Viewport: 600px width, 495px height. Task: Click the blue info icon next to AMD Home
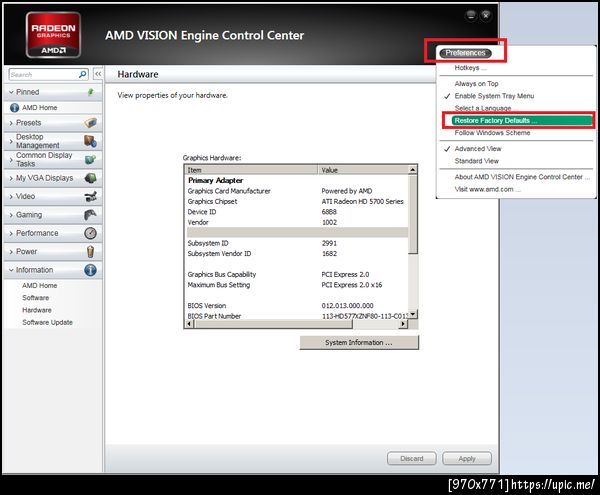(14, 108)
